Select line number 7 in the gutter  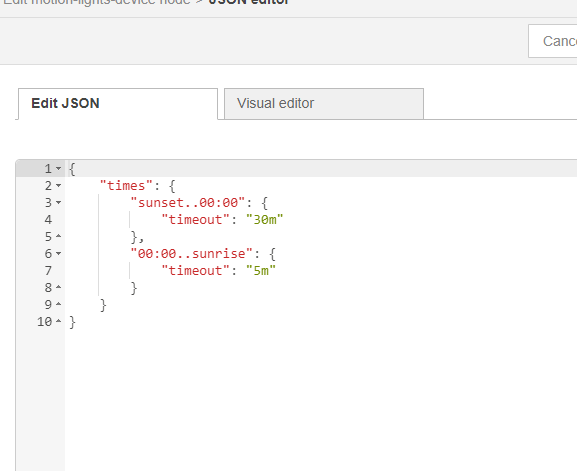(x=48, y=271)
